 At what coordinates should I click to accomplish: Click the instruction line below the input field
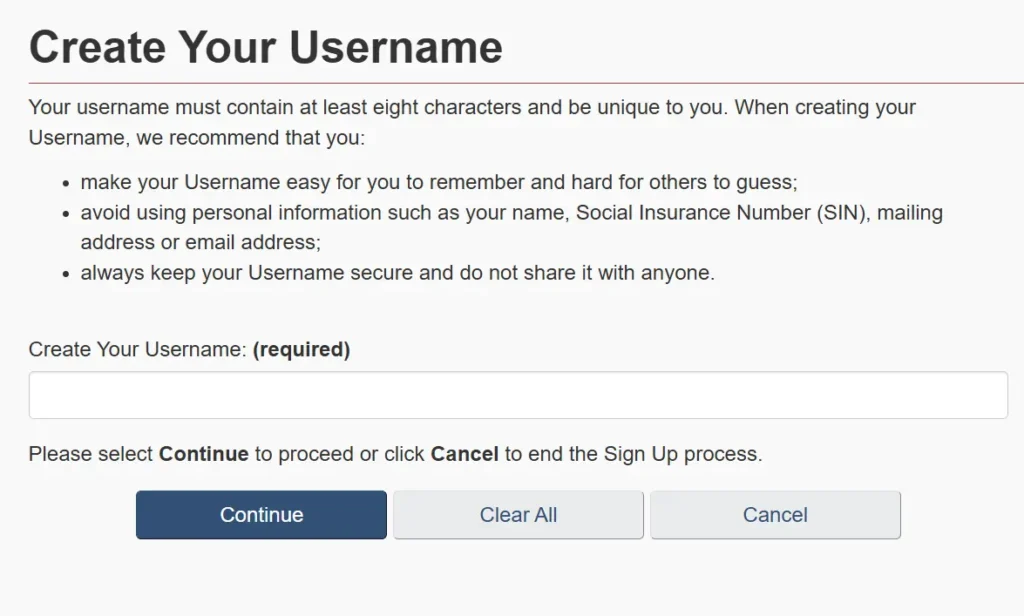click(395, 453)
